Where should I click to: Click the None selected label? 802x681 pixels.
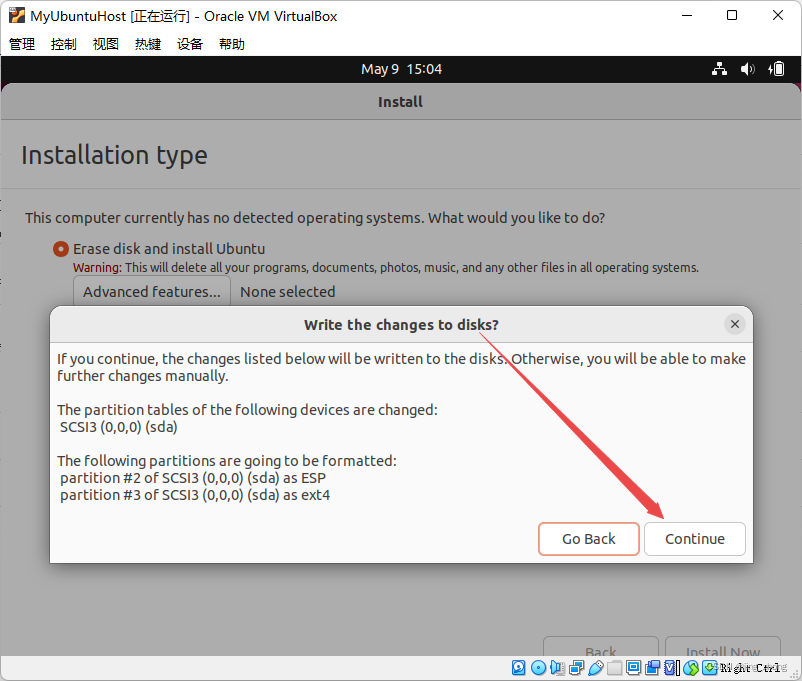tap(287, 292)
